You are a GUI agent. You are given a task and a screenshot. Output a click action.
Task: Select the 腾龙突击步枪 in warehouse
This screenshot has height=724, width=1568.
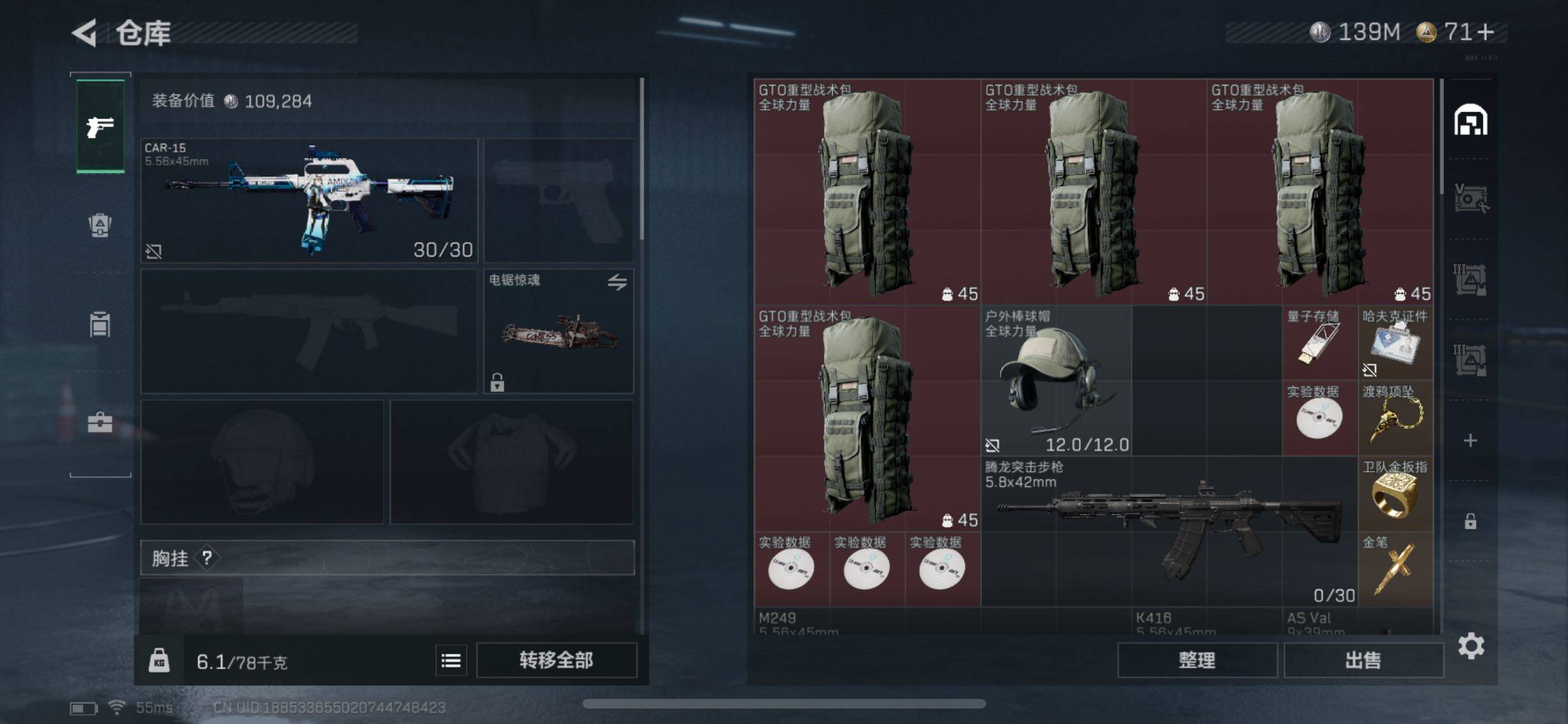1170,532
